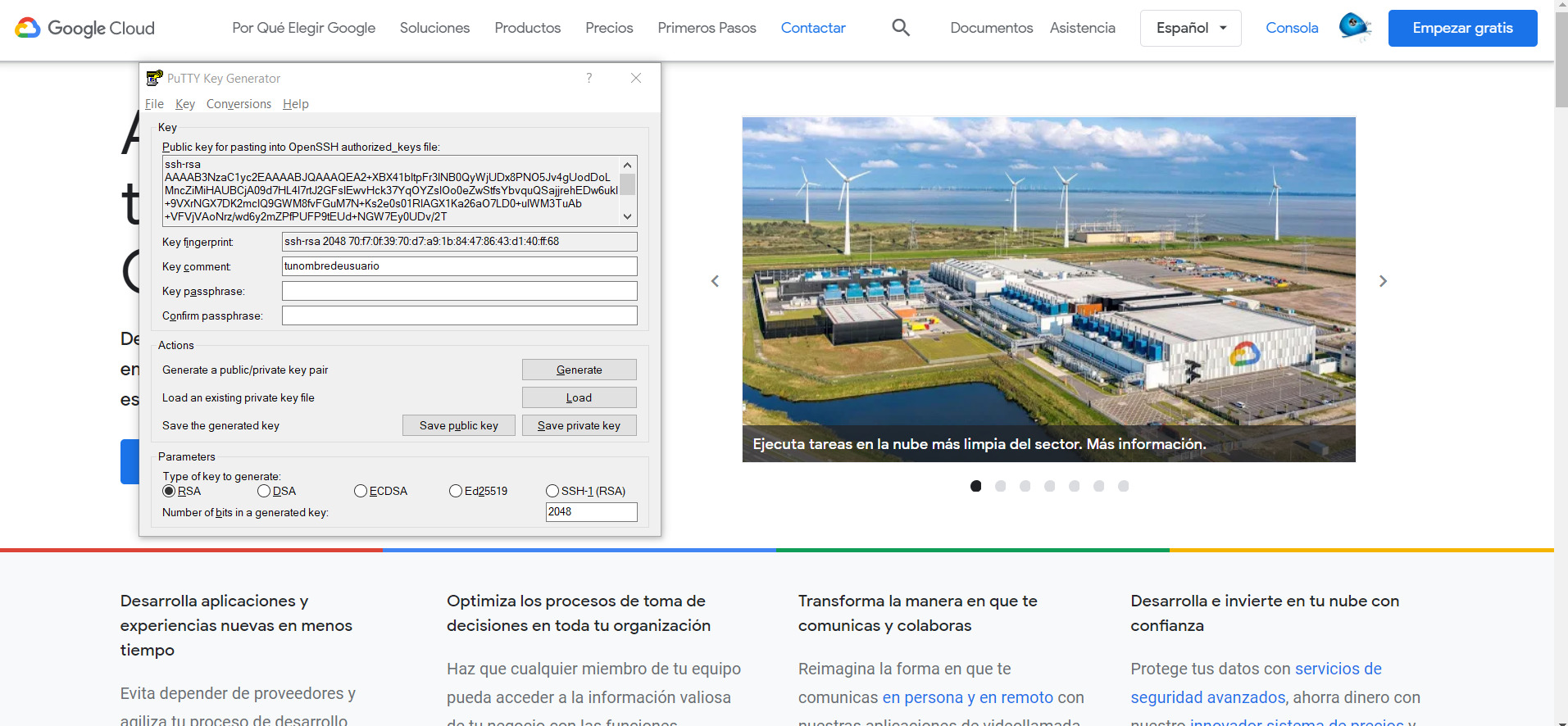Viewport: 1568px width, 726px height.
Task: Click the Contactar link
Action: [813, 28]
